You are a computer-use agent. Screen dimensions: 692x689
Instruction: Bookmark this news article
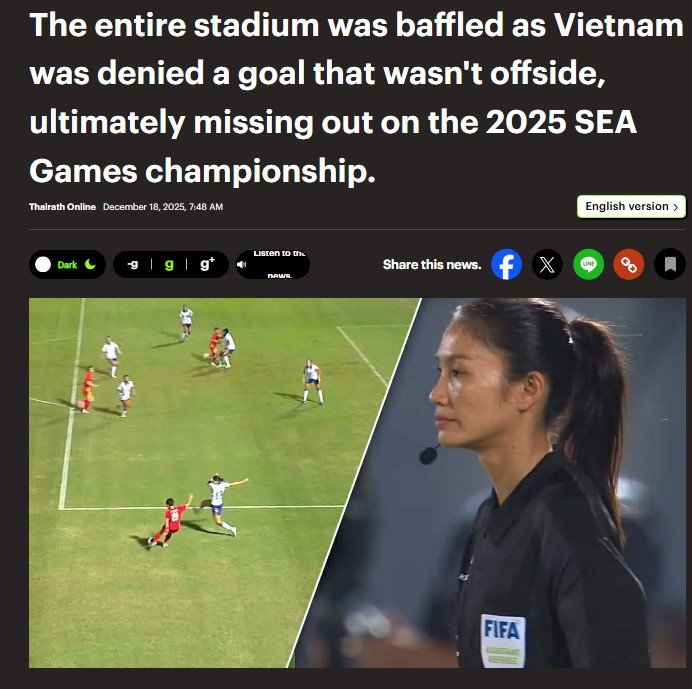[x=670, y=264]
